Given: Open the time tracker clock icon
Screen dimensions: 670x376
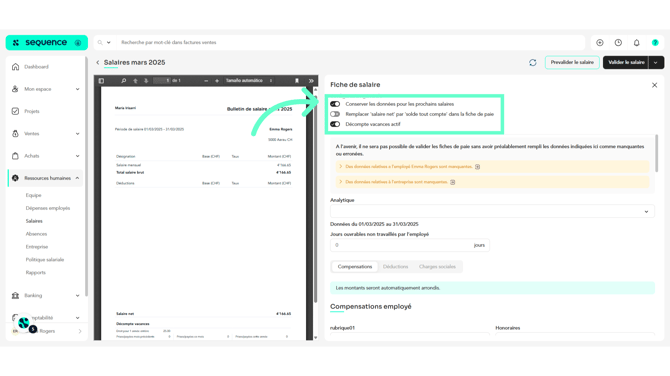Looking at the screenshot, I should click(x=618, y=43).
